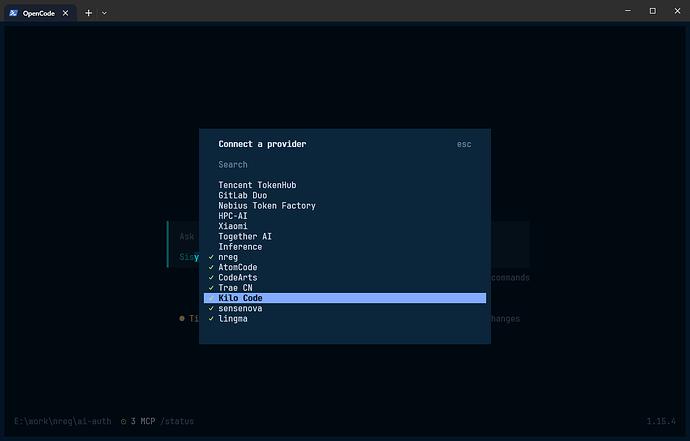Select the Tencent TokenHub provider
Image resolution: width=690 pixels, height=441 pixels.
tap(345, 185)
